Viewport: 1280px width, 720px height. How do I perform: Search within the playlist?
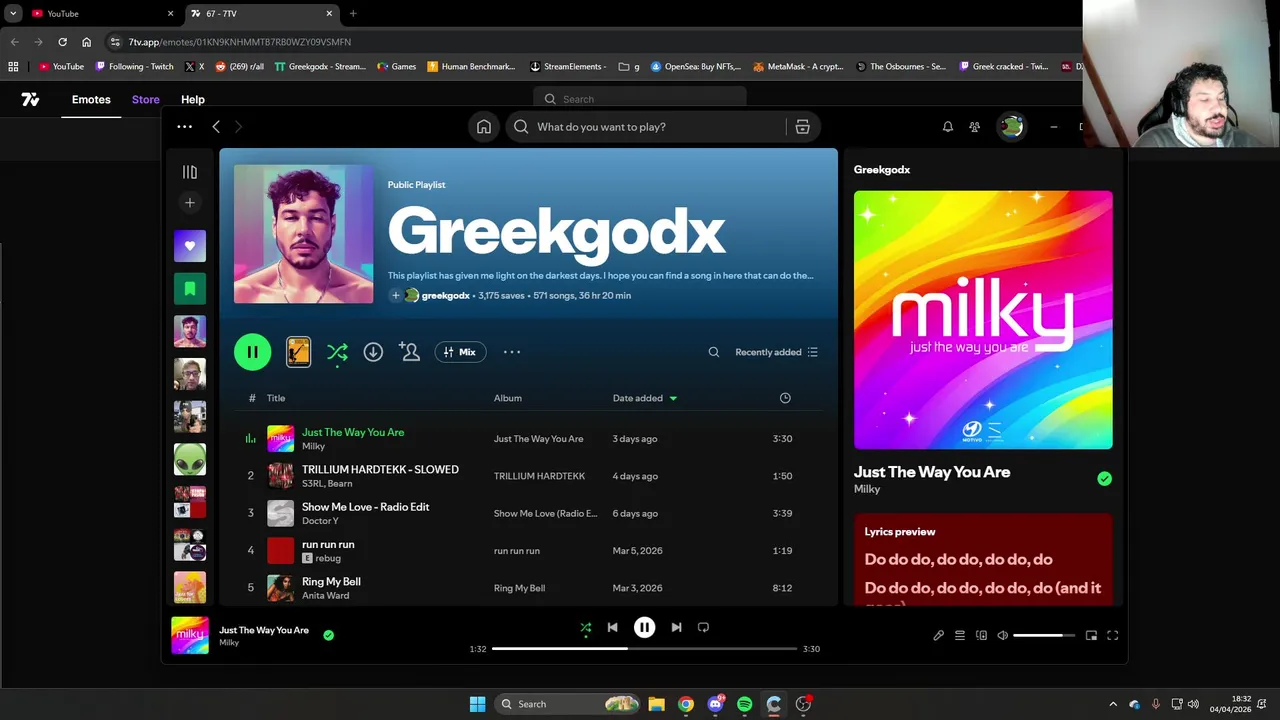714,352
